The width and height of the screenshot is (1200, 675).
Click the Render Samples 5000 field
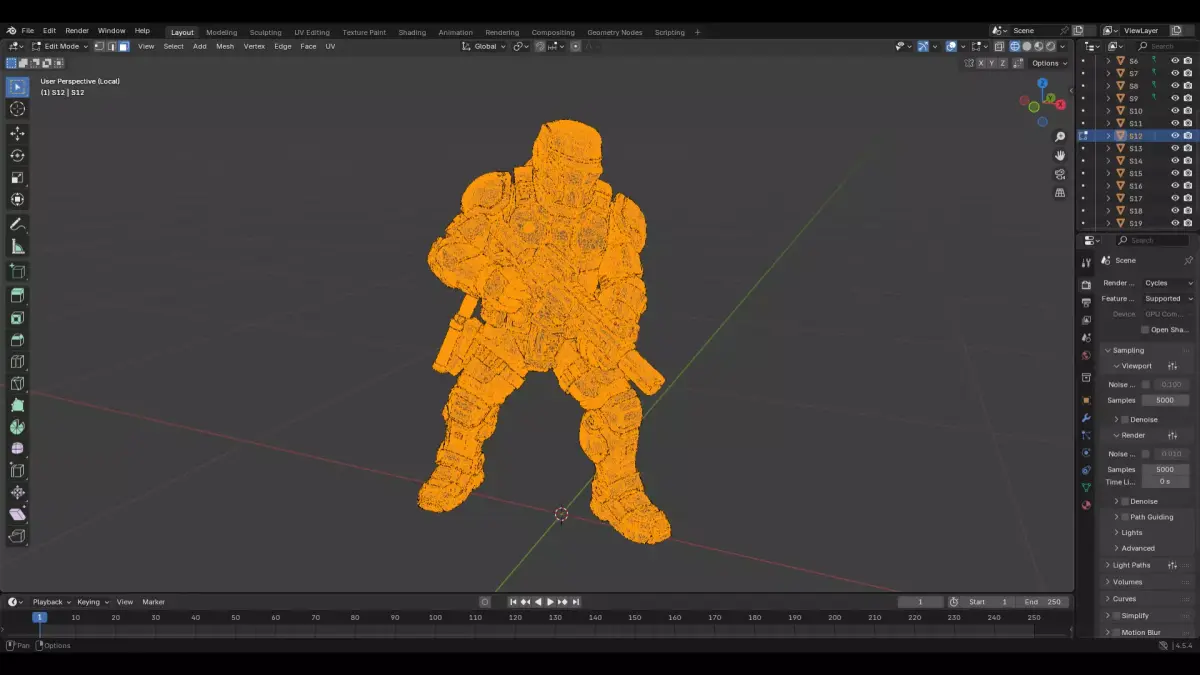click(x=1165, y=469)
